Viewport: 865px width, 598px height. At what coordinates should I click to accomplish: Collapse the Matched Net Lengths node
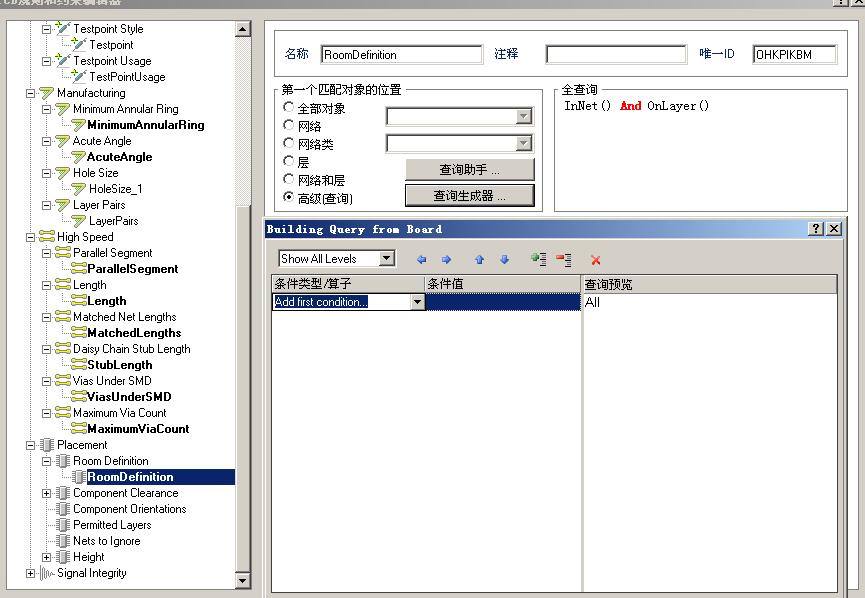pos(47,317)
